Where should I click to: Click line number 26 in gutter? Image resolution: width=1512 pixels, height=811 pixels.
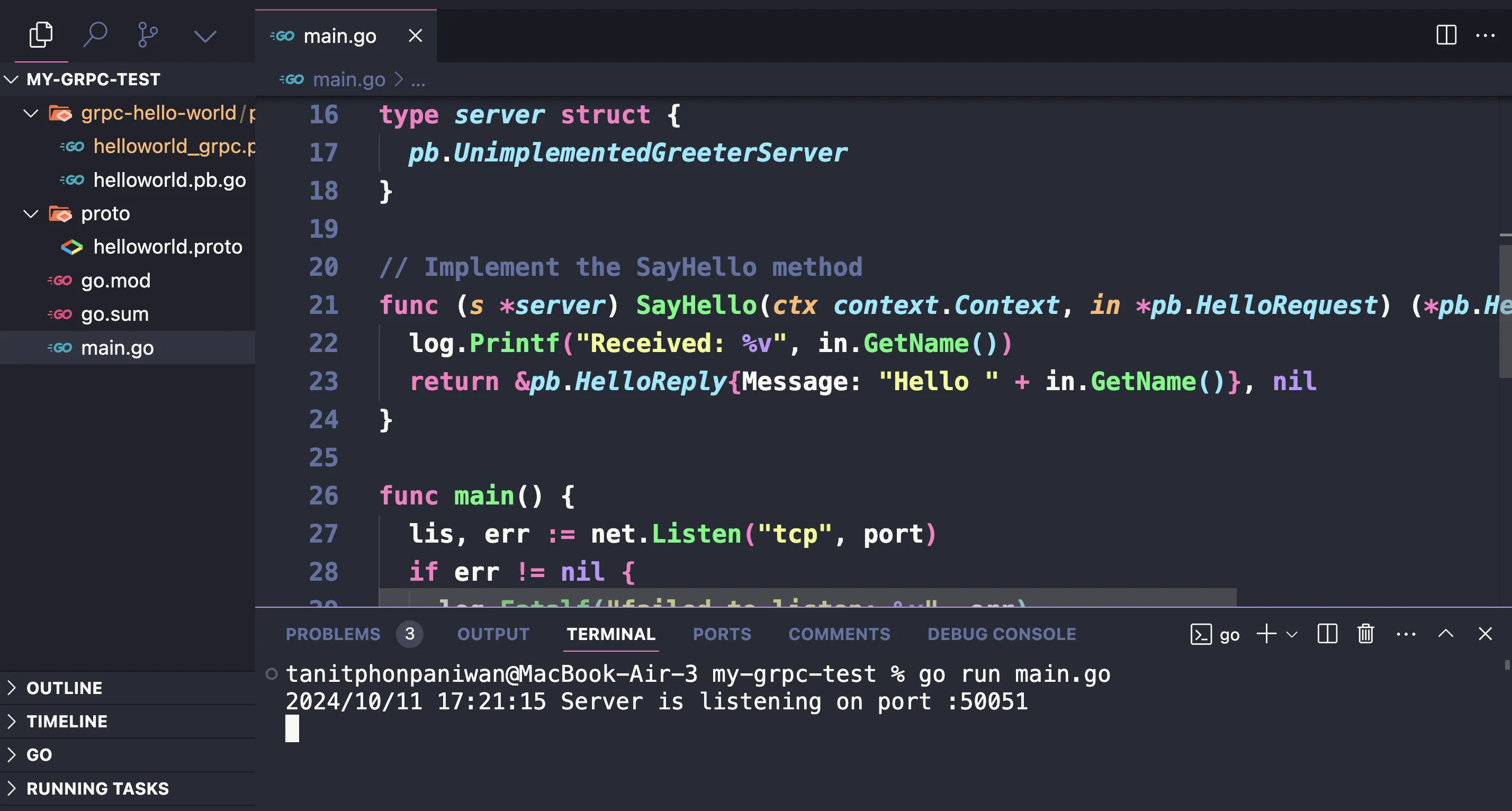tap(323, 496)
